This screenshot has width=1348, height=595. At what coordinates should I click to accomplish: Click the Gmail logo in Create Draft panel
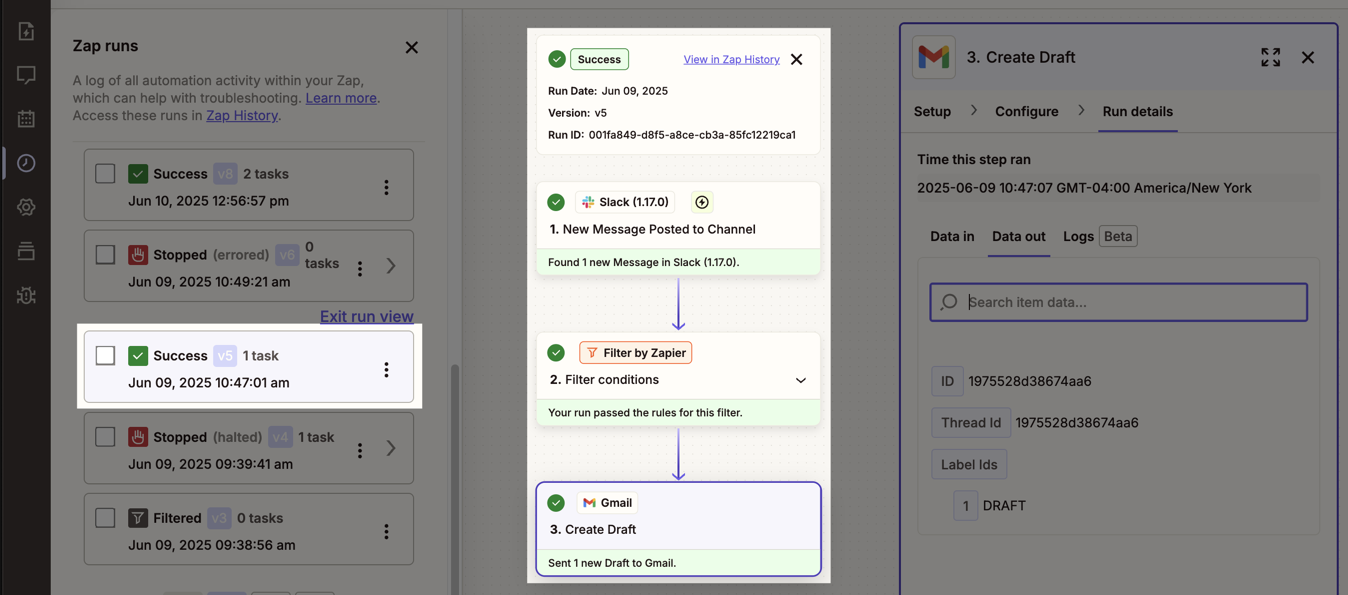(933, 57)
